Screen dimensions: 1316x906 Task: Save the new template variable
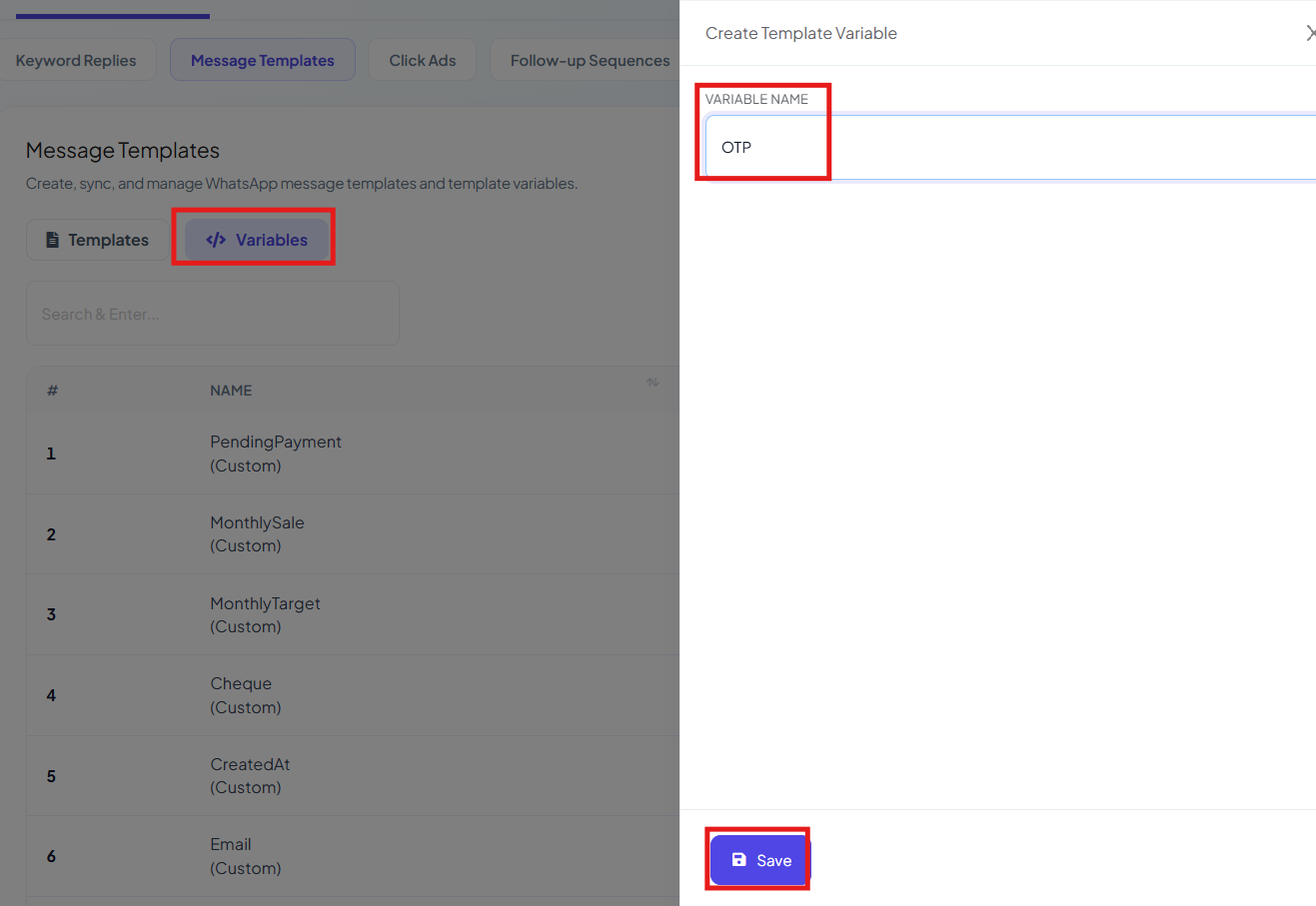pyautogui.click(x=758, y=860)
